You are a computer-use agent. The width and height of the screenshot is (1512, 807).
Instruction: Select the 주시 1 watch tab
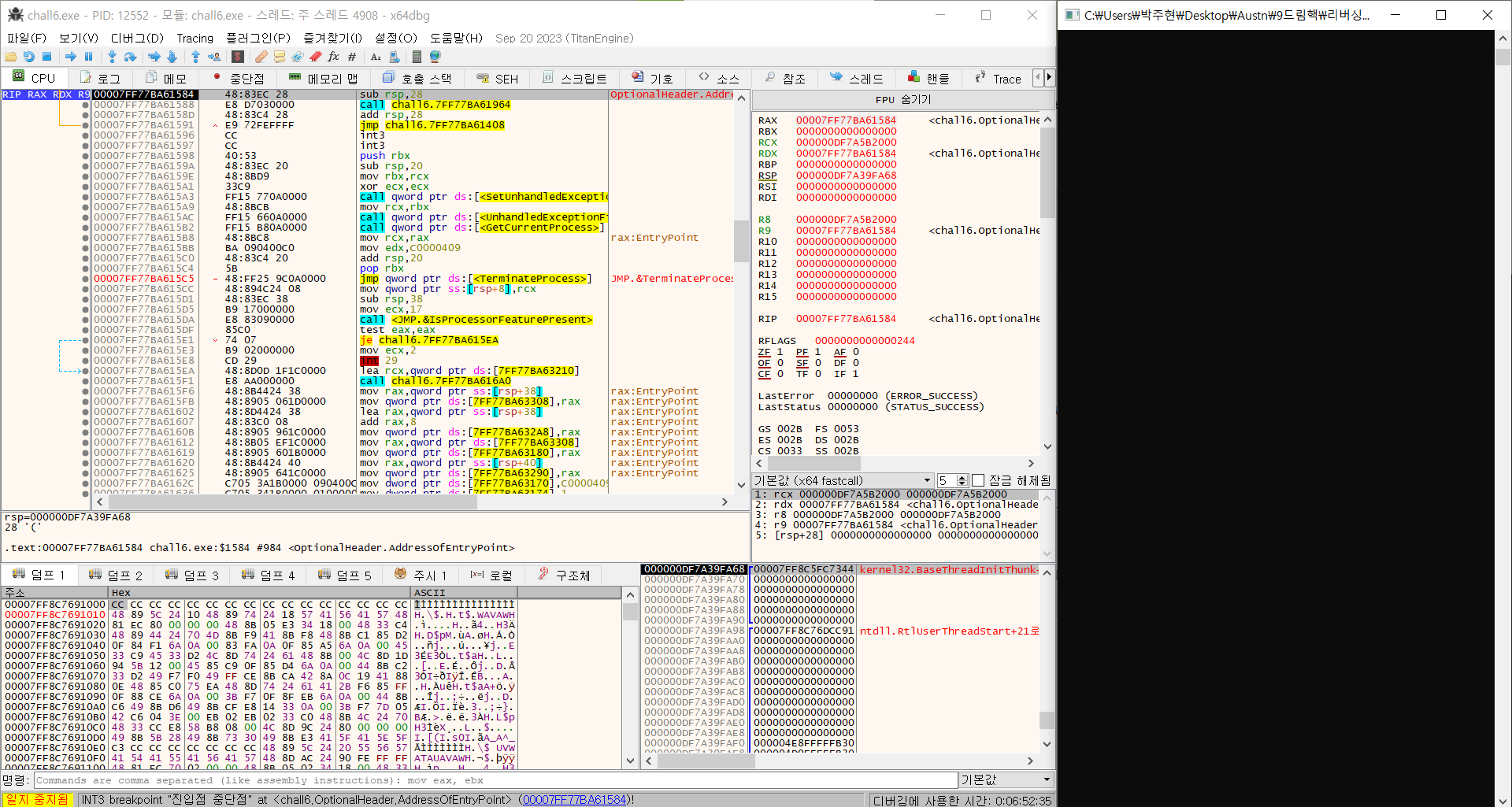421,575
